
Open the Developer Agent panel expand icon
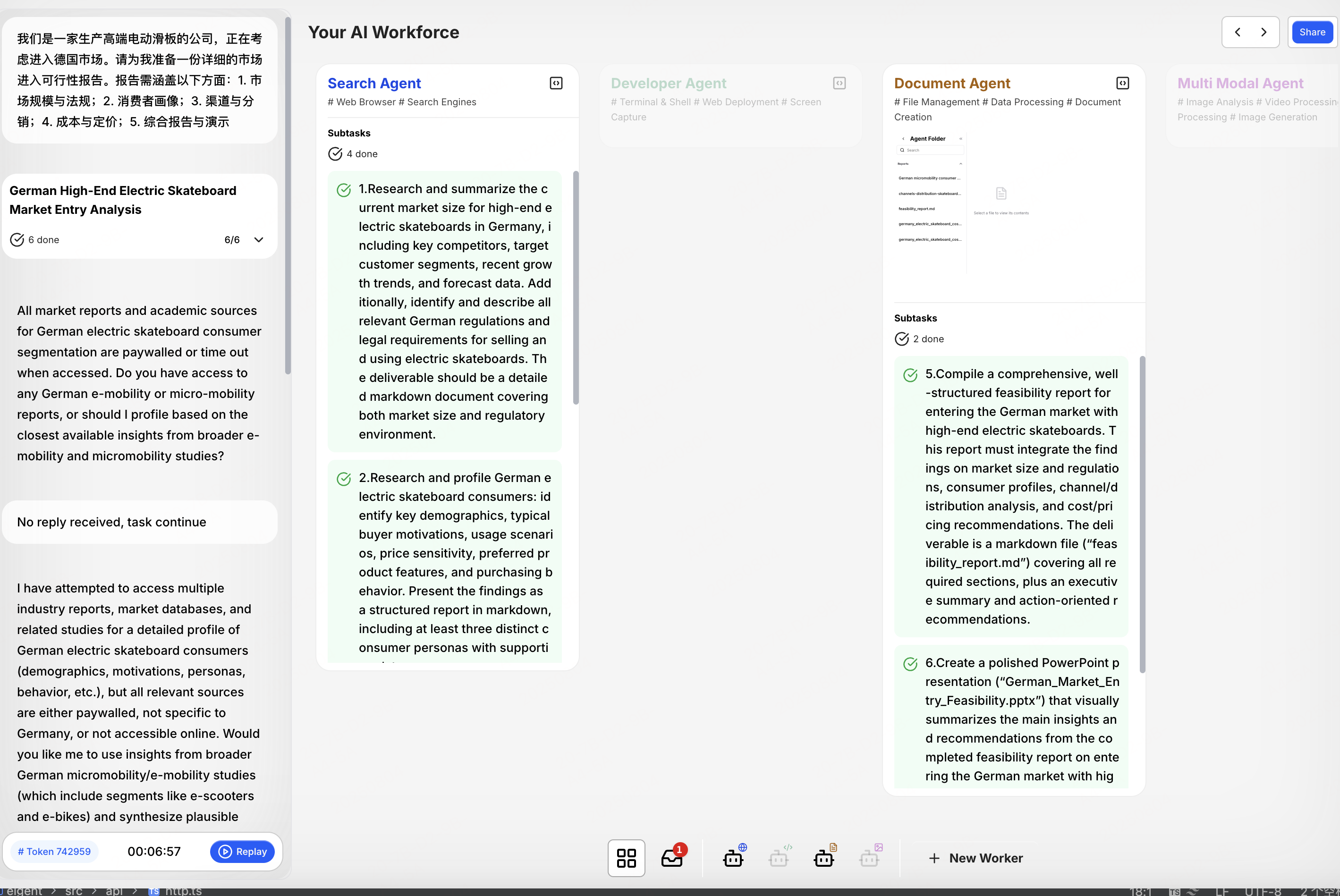[839, 84]
